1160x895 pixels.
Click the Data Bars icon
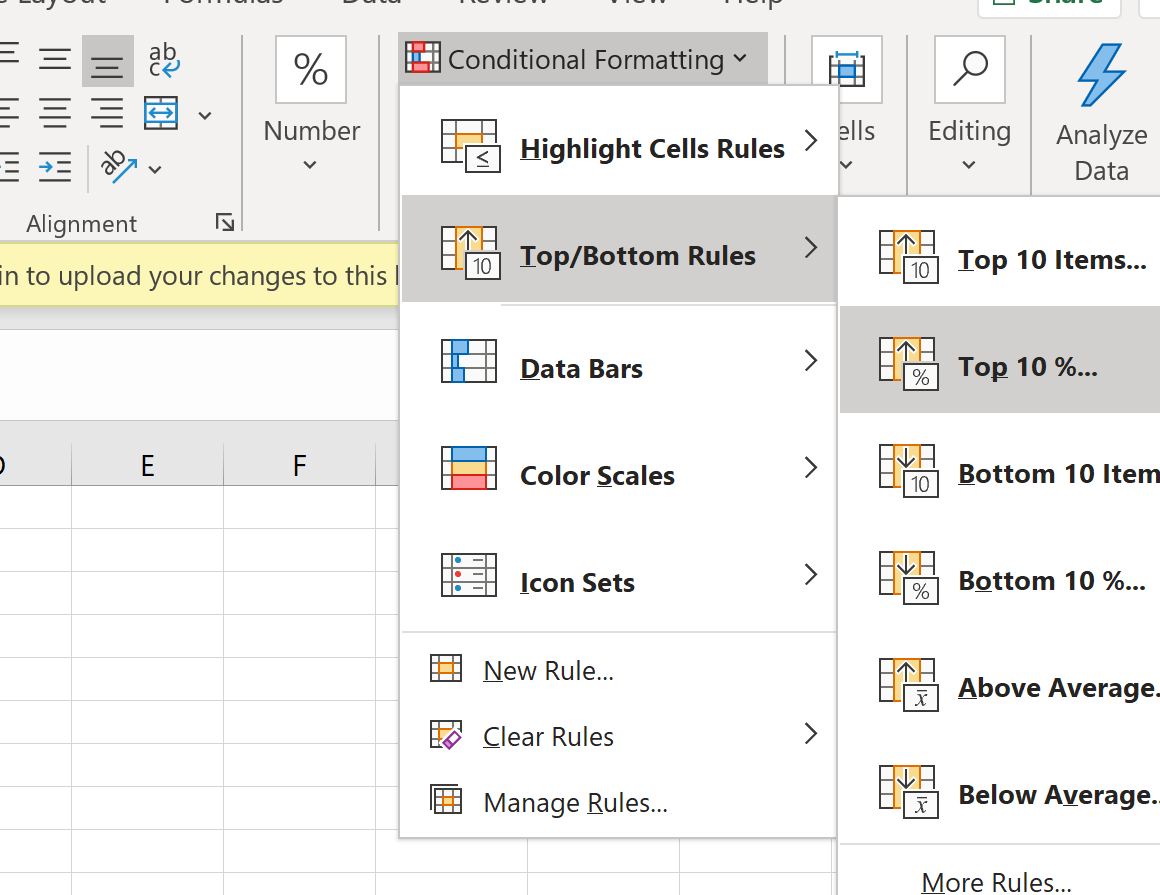click(x=469, y=361)
